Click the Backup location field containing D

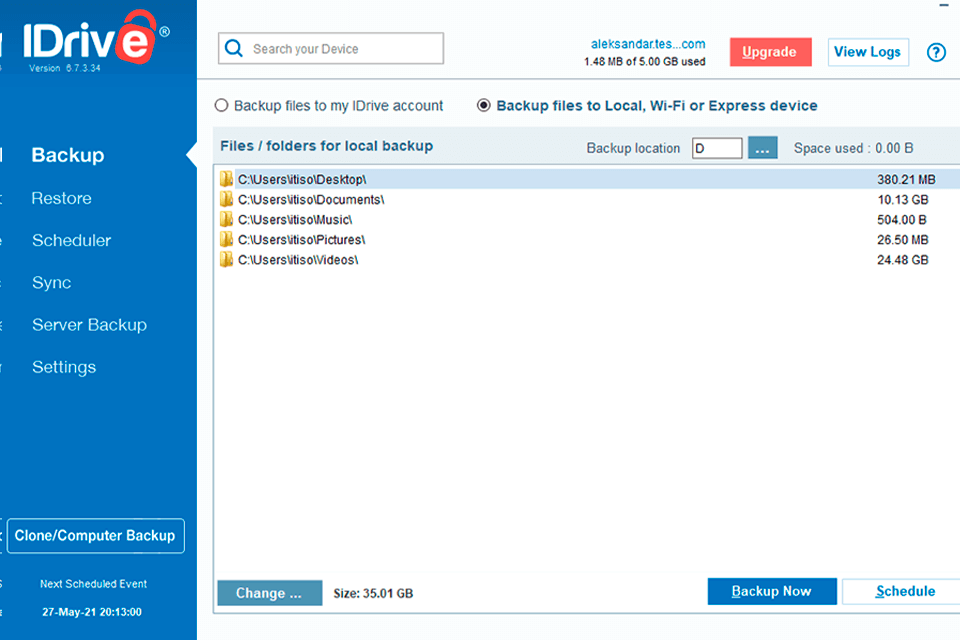pyautogui.click(x=717, y=148)
